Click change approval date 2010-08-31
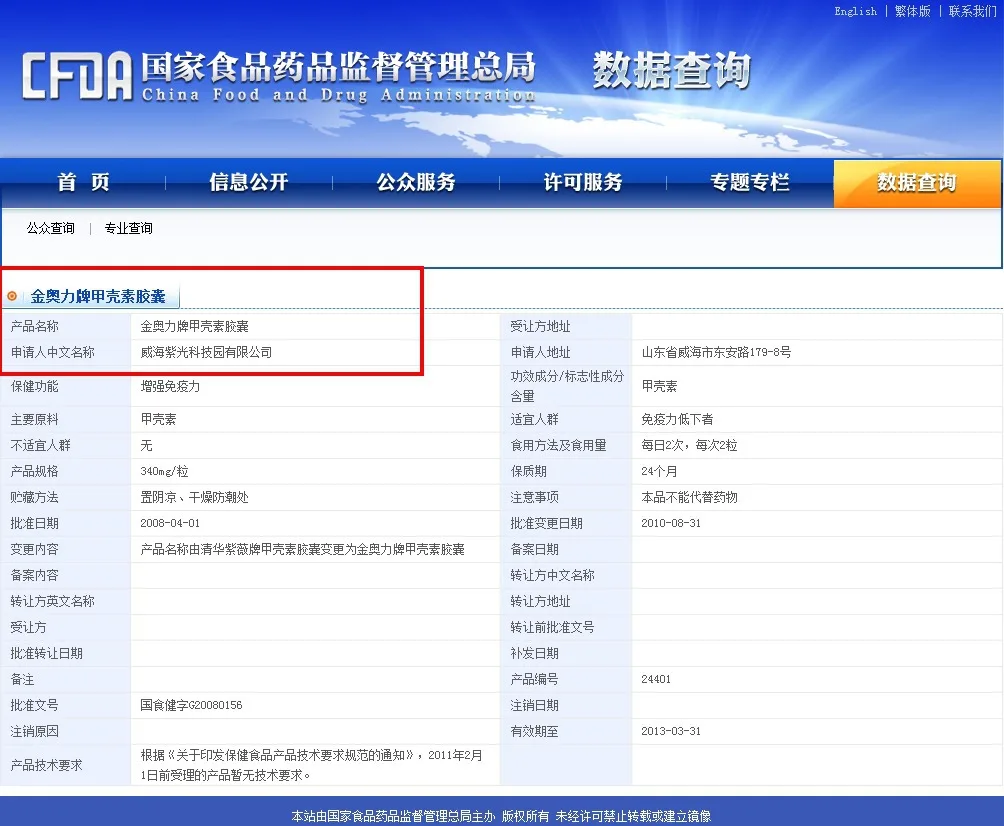 (671, 523)
